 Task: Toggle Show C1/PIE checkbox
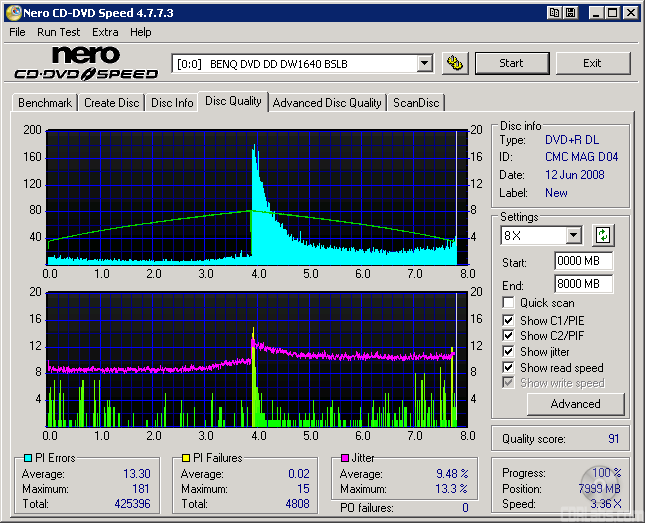coord(508,320)
